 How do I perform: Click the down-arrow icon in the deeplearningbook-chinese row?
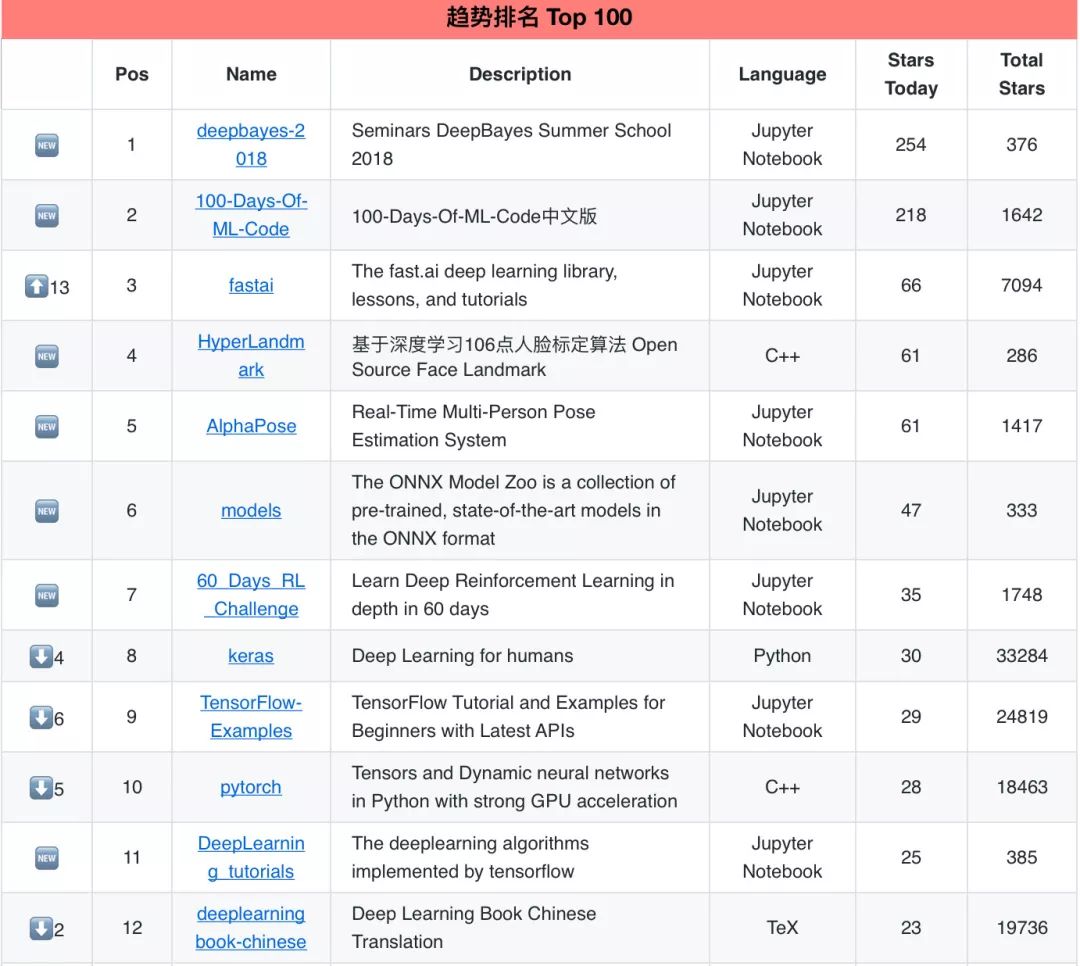coord(41,929)
